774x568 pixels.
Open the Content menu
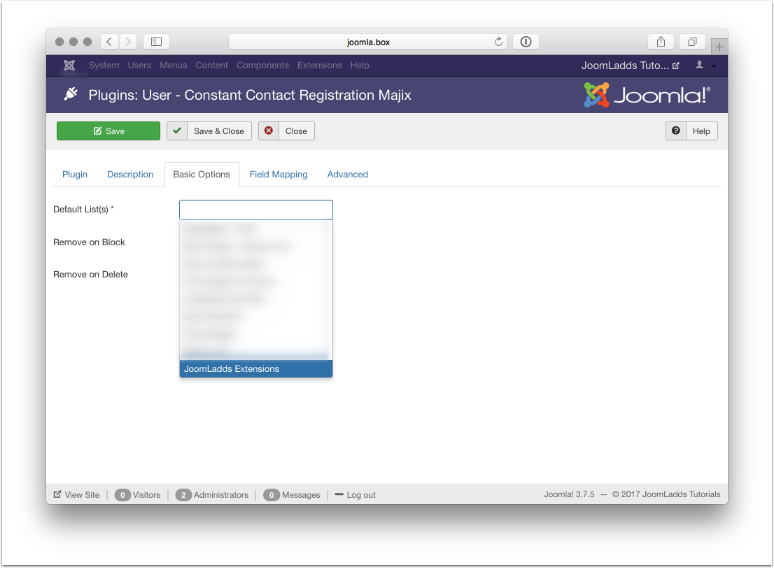[x=212, y=65]
